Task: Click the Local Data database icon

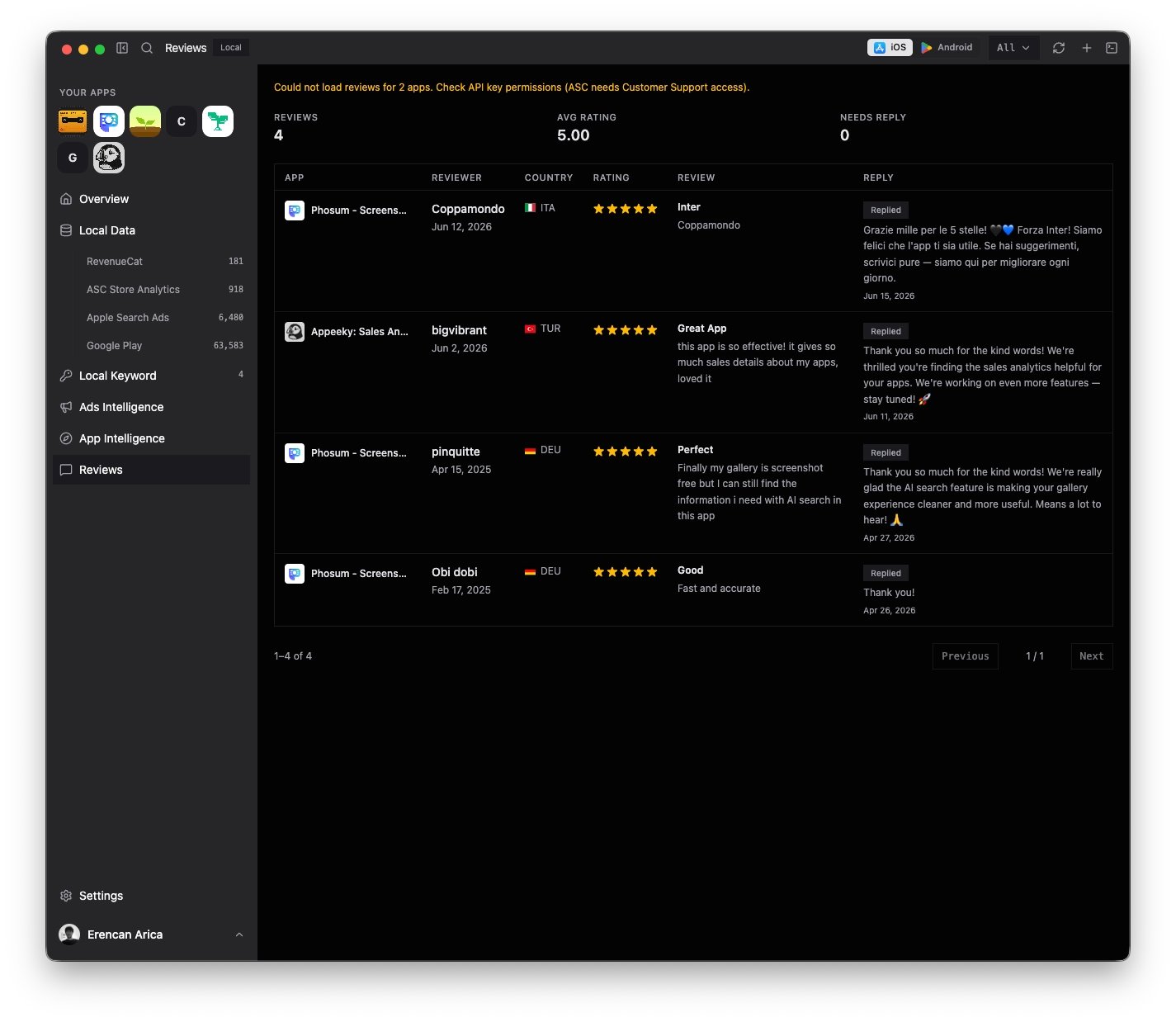Action: (66, 230)
